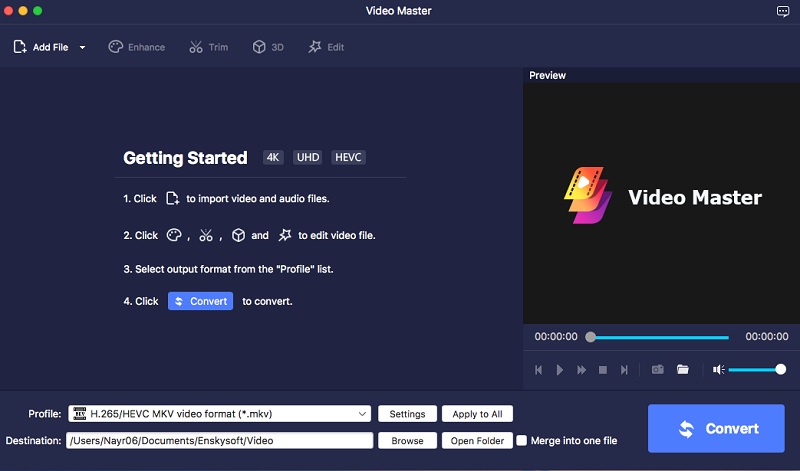The height and width of the screenshot is (471, 800).
Task: Click the UHD badge
Action: 308,157
